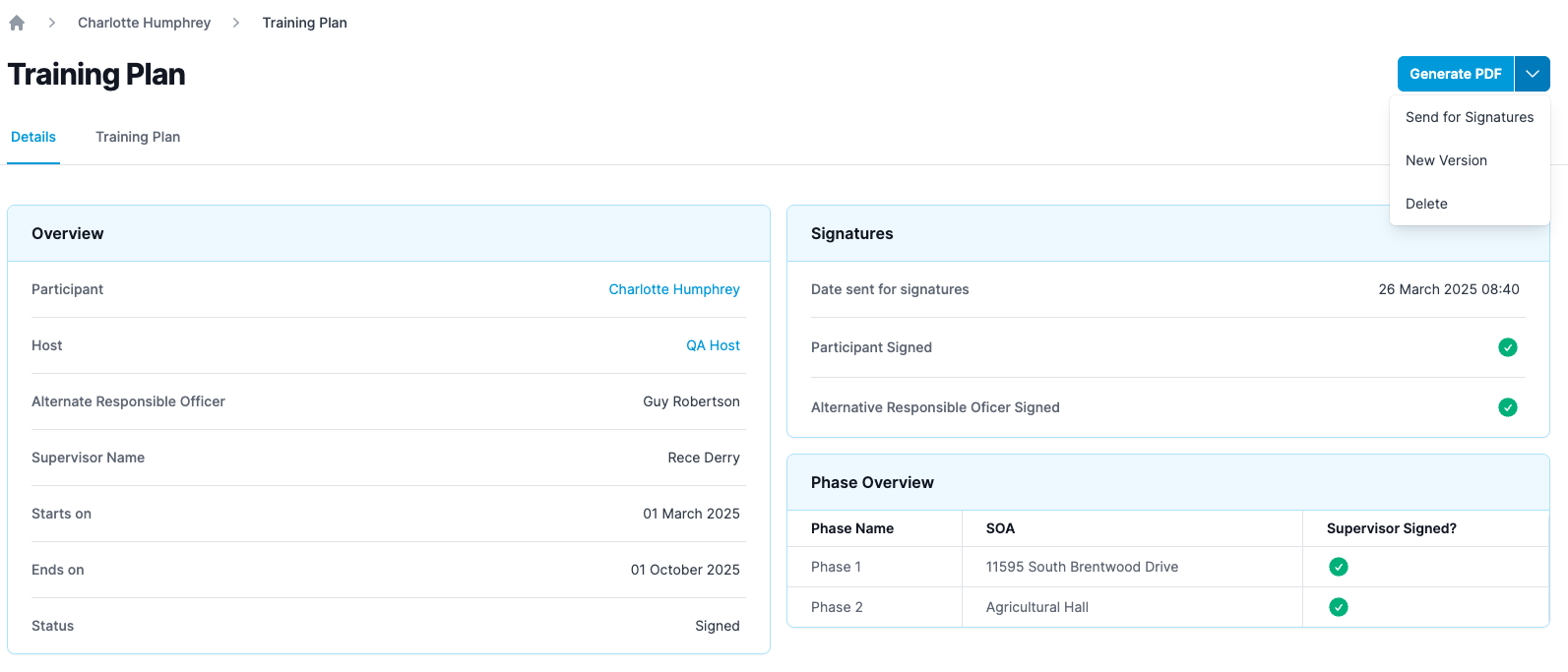
Task: Click Phase 2 supervisor signed checkmark
Action: pyautogui.click(x=1338, y=607)
